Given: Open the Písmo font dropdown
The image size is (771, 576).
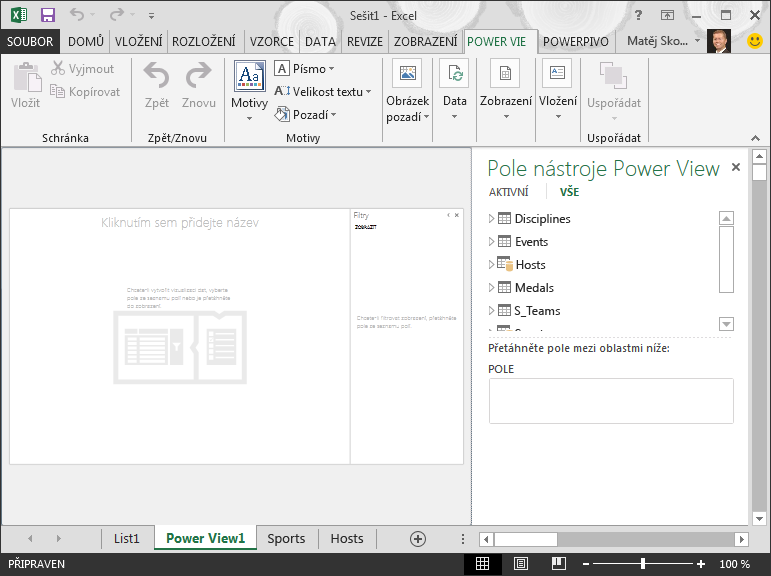Looking at the screenshot, I should [x=304, y=68].
